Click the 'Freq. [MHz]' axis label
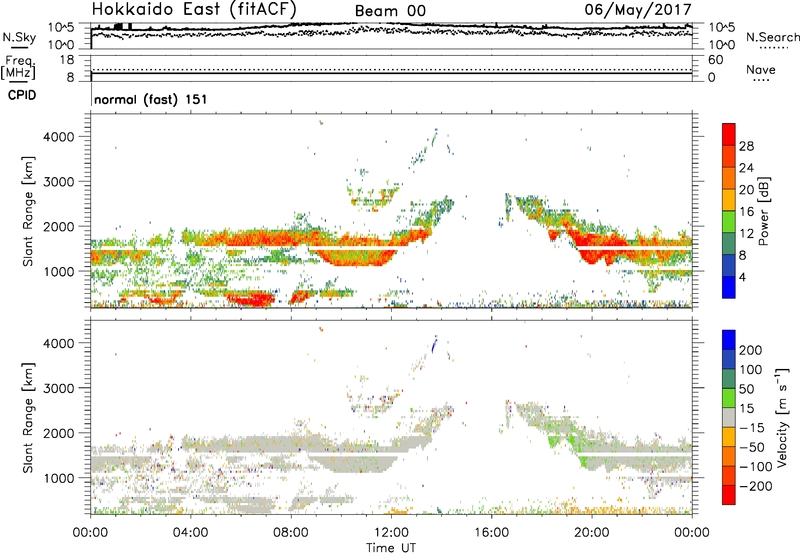Screen dimensions: 800x554 pyautogui.click(x=18, y=68)
